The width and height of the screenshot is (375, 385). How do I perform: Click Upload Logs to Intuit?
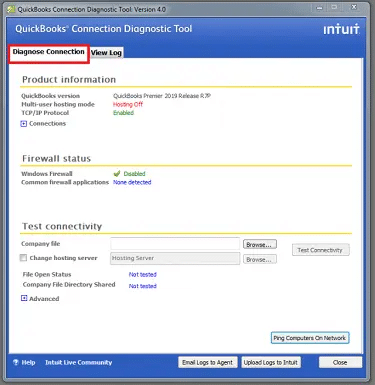click(x=271, y=362)
